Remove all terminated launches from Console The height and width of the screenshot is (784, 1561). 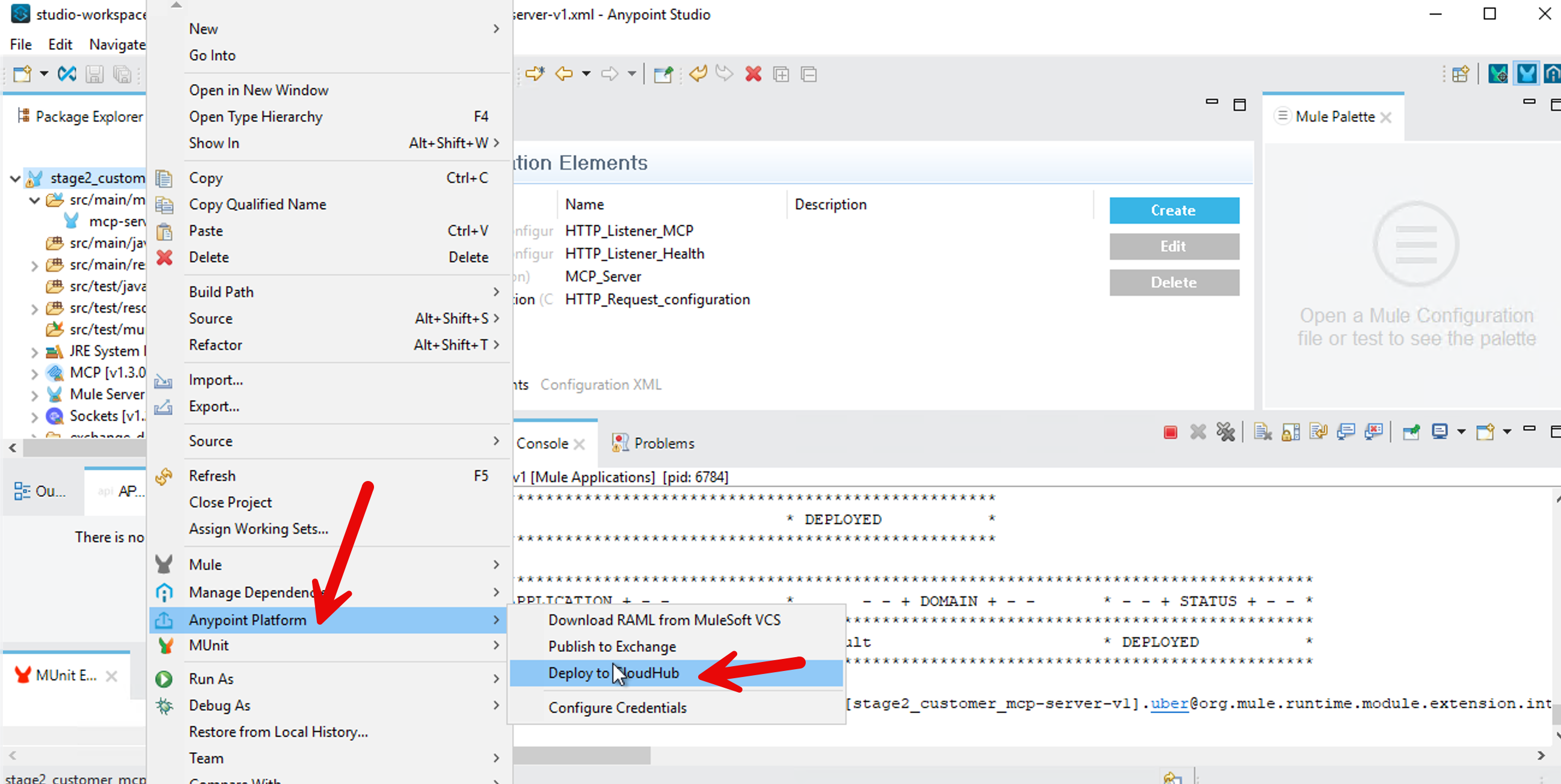point(1226,432)
